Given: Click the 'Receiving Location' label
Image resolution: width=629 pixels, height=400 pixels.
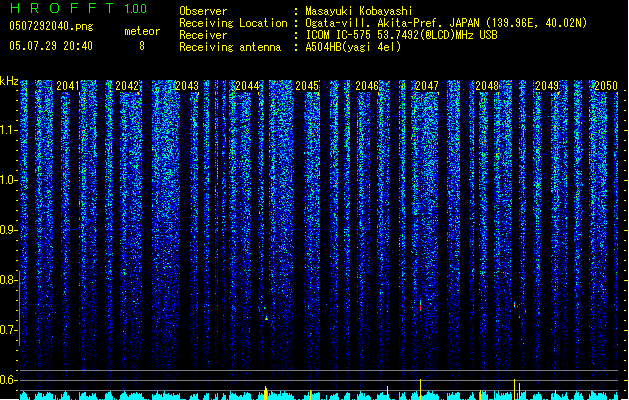Looking at the screenshot, I should click(x=233, y=23).
